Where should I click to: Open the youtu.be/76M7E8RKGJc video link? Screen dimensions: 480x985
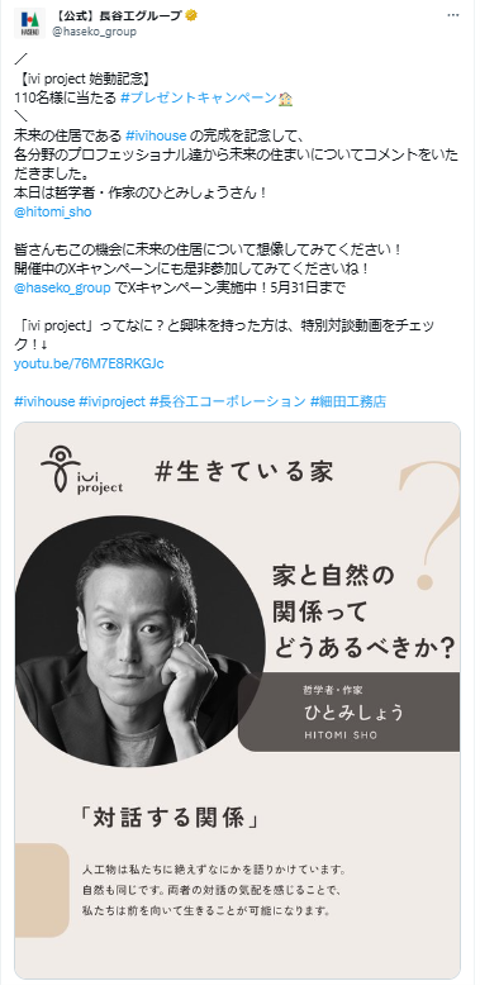(89, 364)
